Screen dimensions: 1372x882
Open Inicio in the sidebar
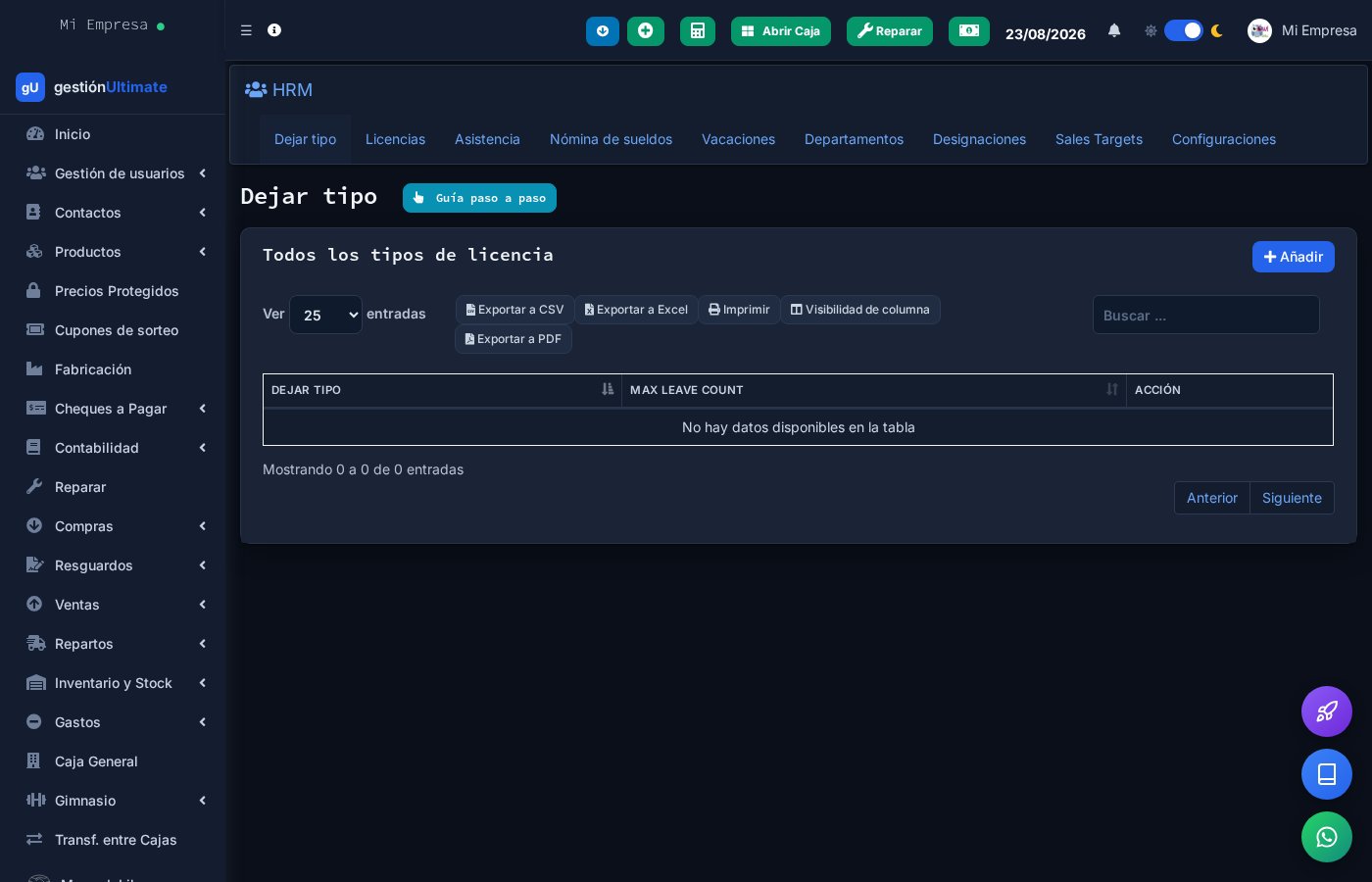click(113, 134)
